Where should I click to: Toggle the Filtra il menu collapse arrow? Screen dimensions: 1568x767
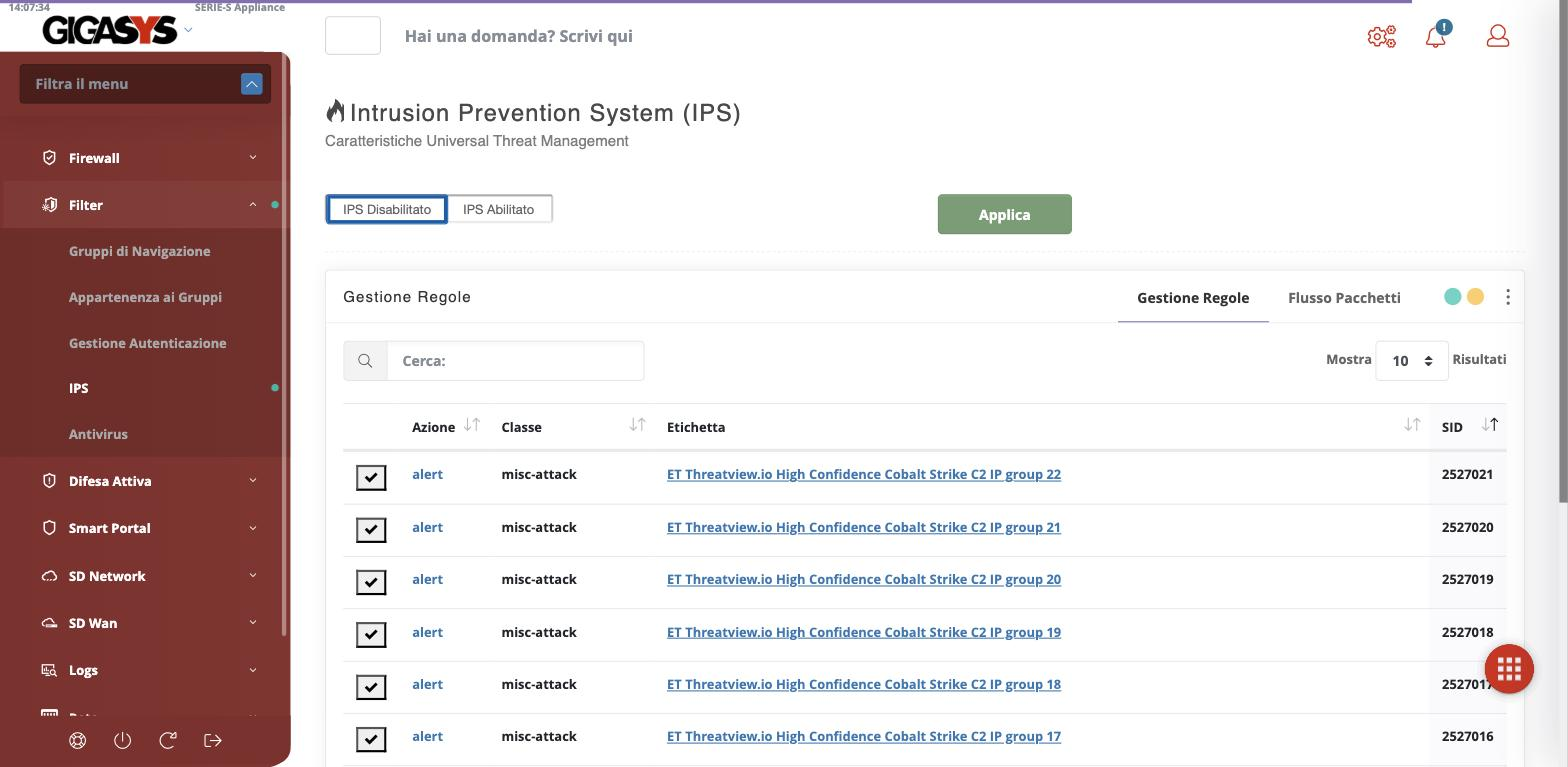[251, 84]
